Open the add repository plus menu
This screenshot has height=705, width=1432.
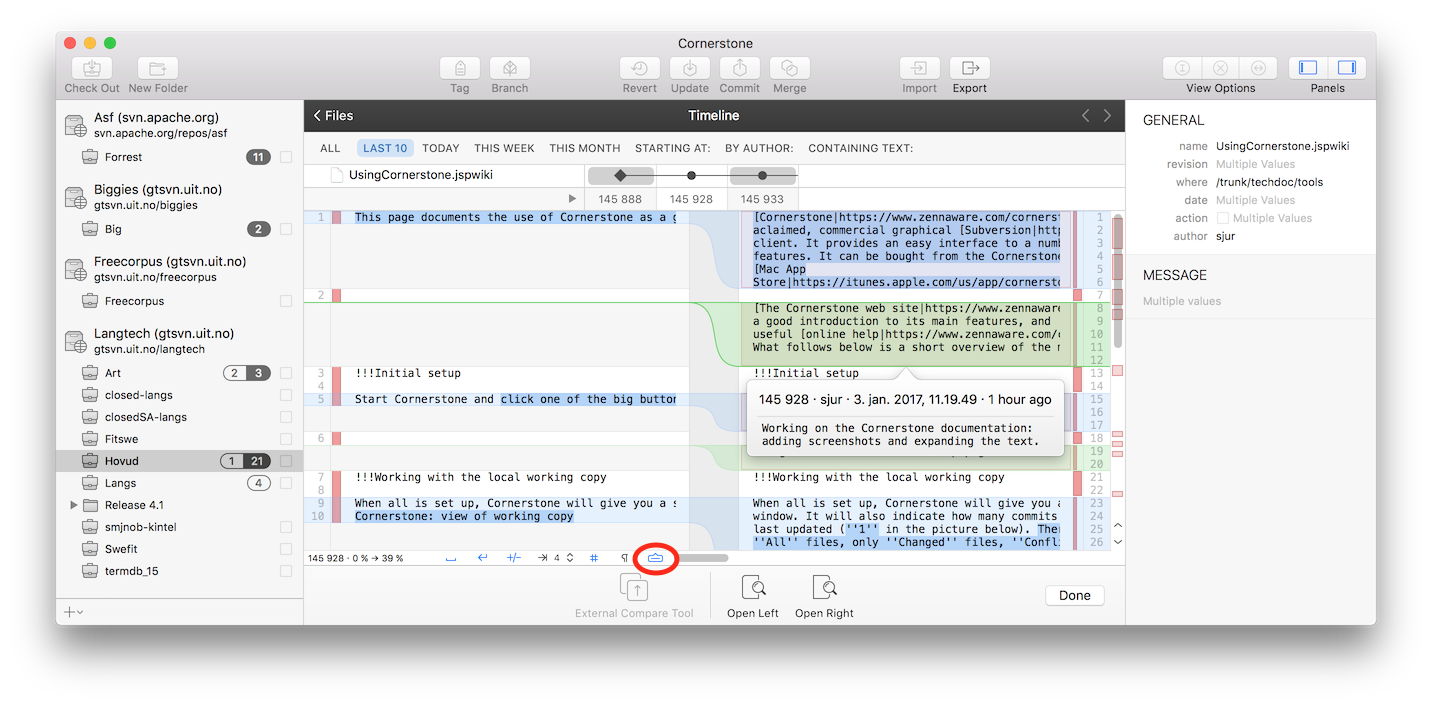pos(73,611)
